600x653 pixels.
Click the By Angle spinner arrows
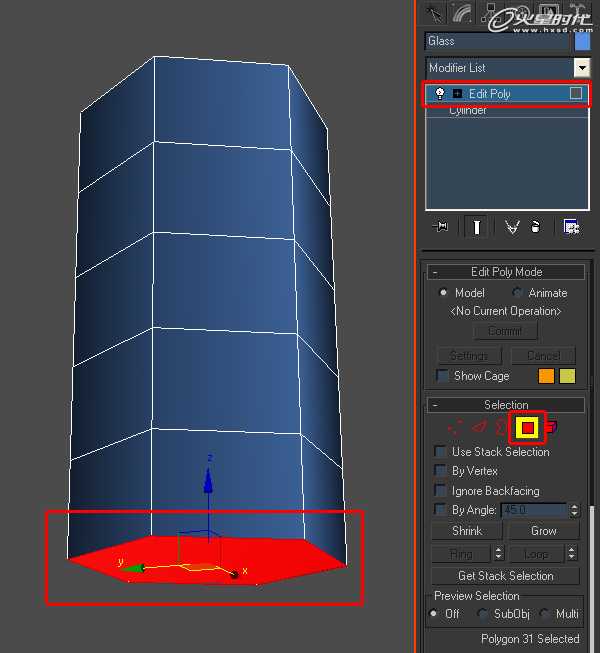tap(575, 510)
